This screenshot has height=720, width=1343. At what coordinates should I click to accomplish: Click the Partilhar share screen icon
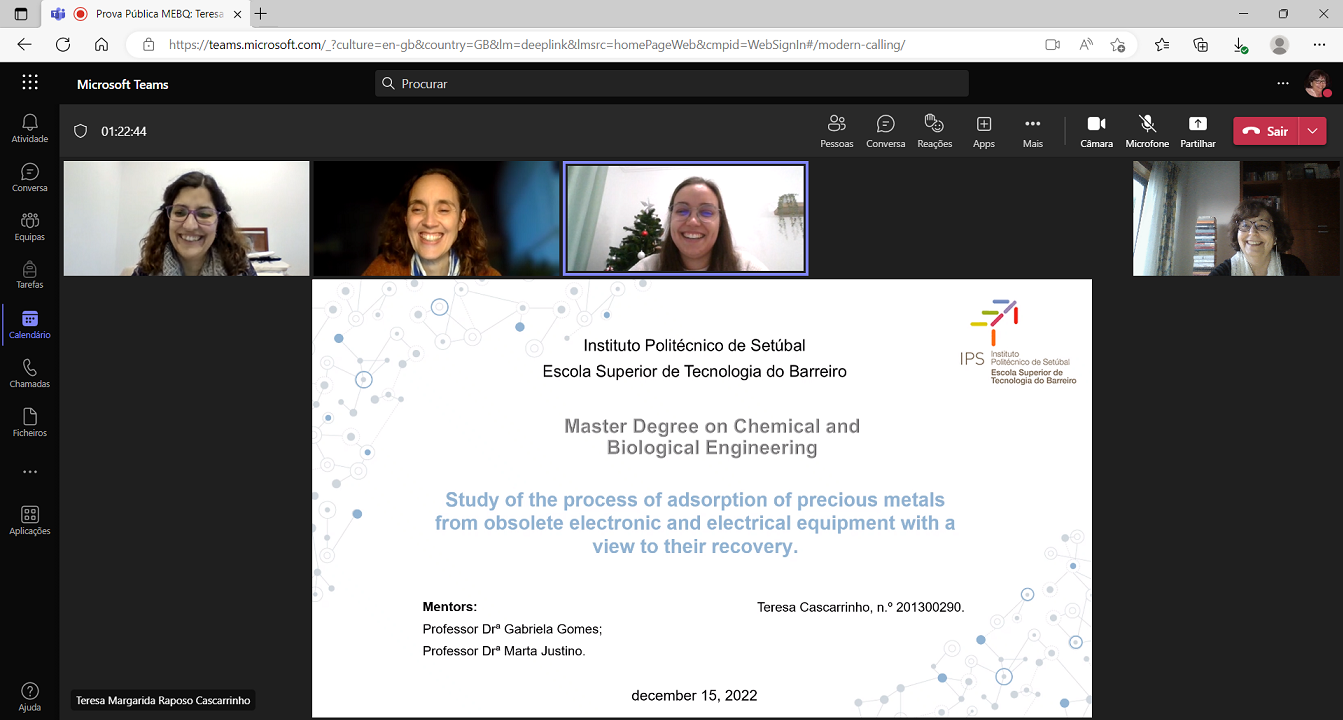[x=1197, y=131]
